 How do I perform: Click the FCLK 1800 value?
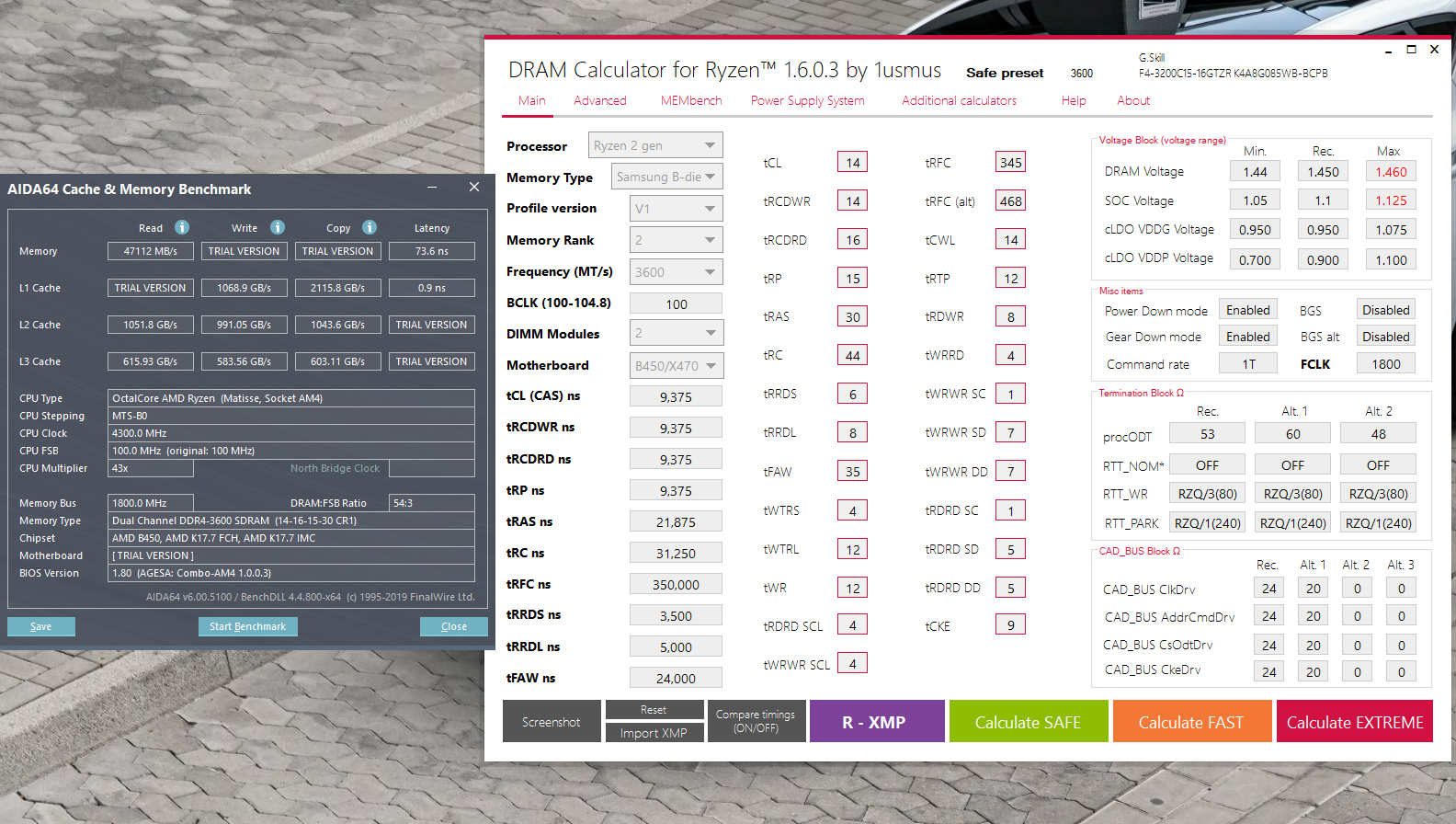1386,363
